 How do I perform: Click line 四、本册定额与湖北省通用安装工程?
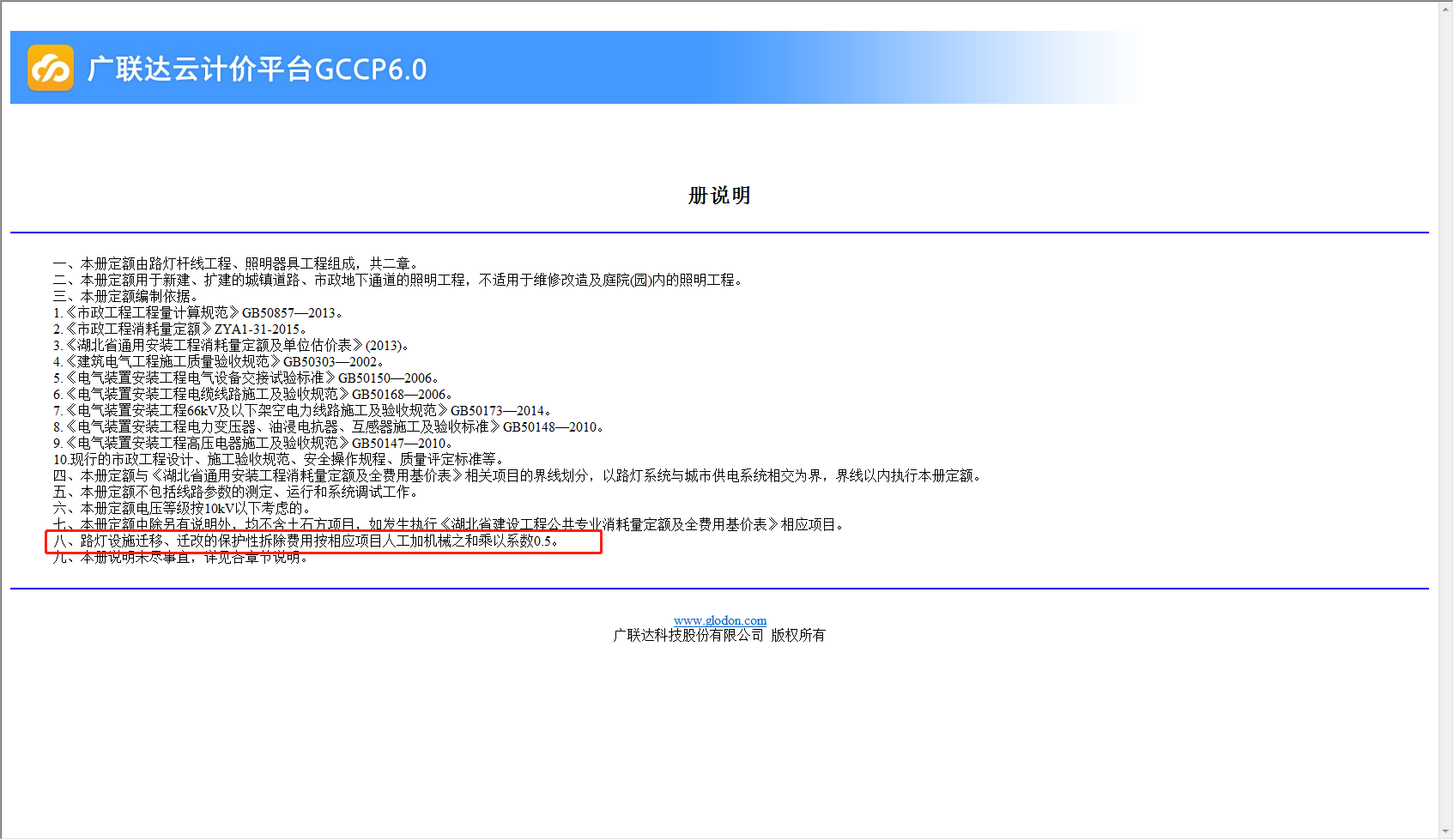tap(519, 475)
